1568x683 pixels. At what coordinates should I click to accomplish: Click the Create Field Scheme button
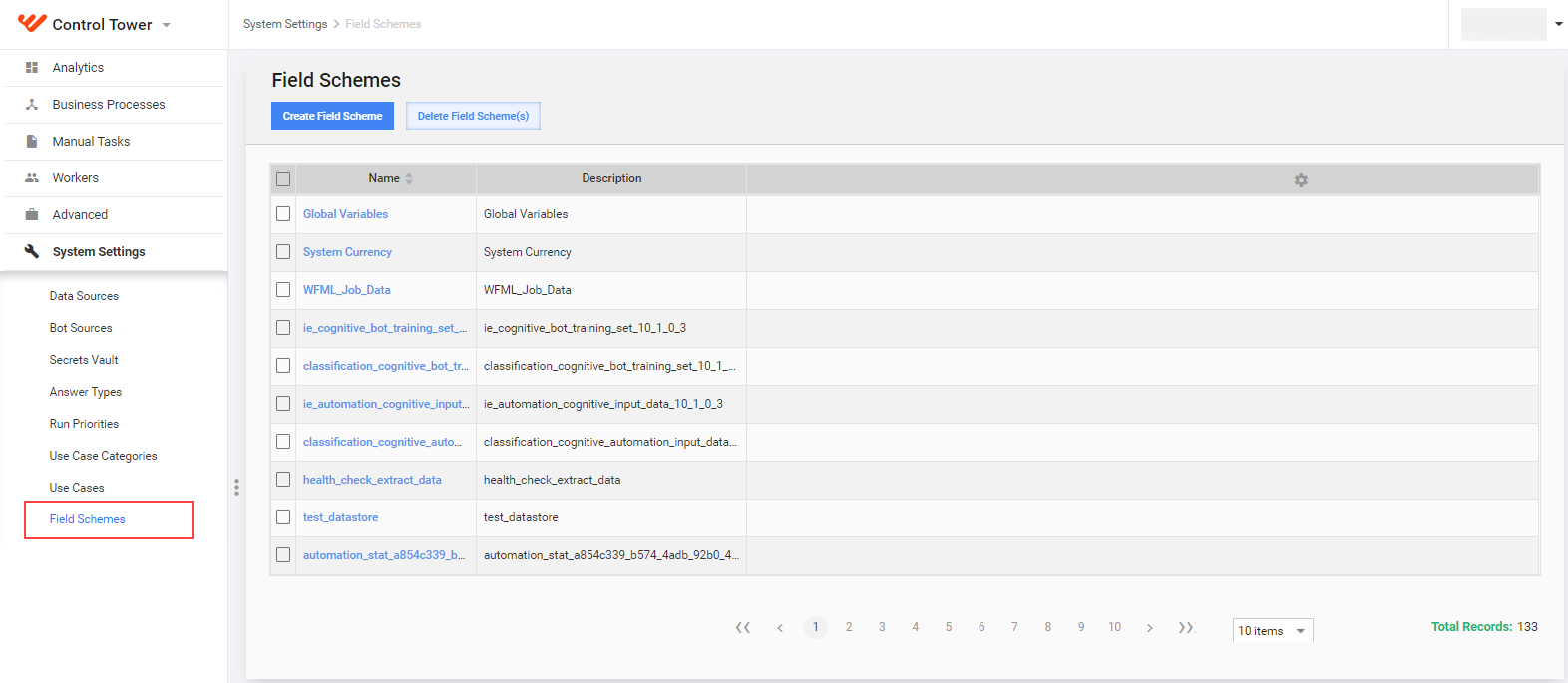coord(332,116)
